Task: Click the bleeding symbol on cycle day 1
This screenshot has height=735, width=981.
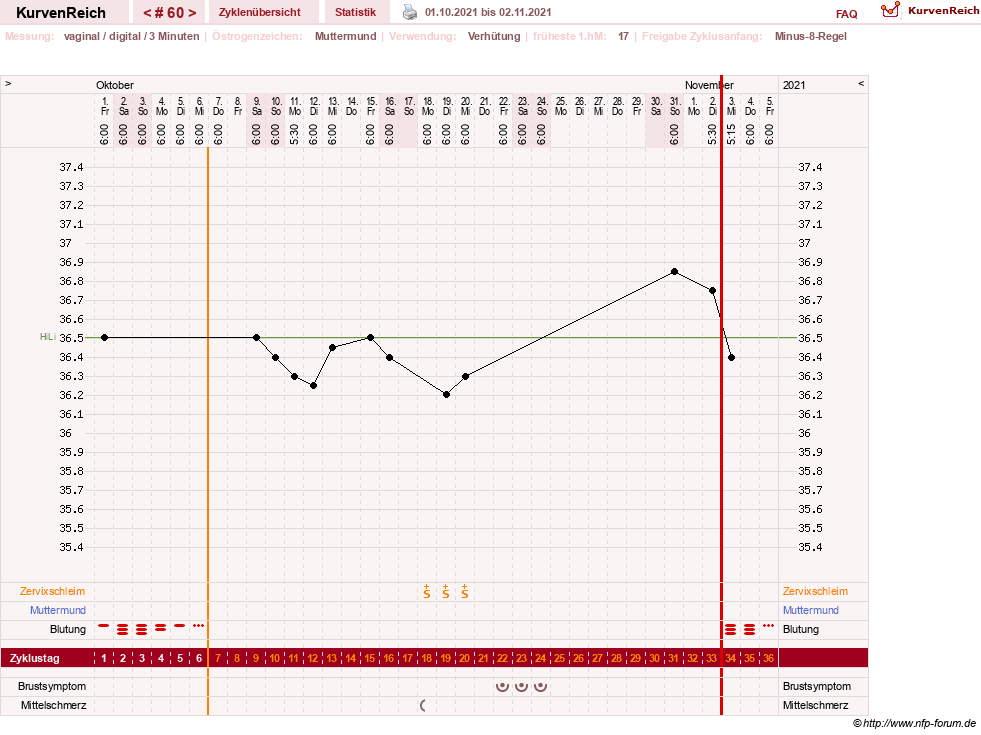Action: tap(104, 626)
